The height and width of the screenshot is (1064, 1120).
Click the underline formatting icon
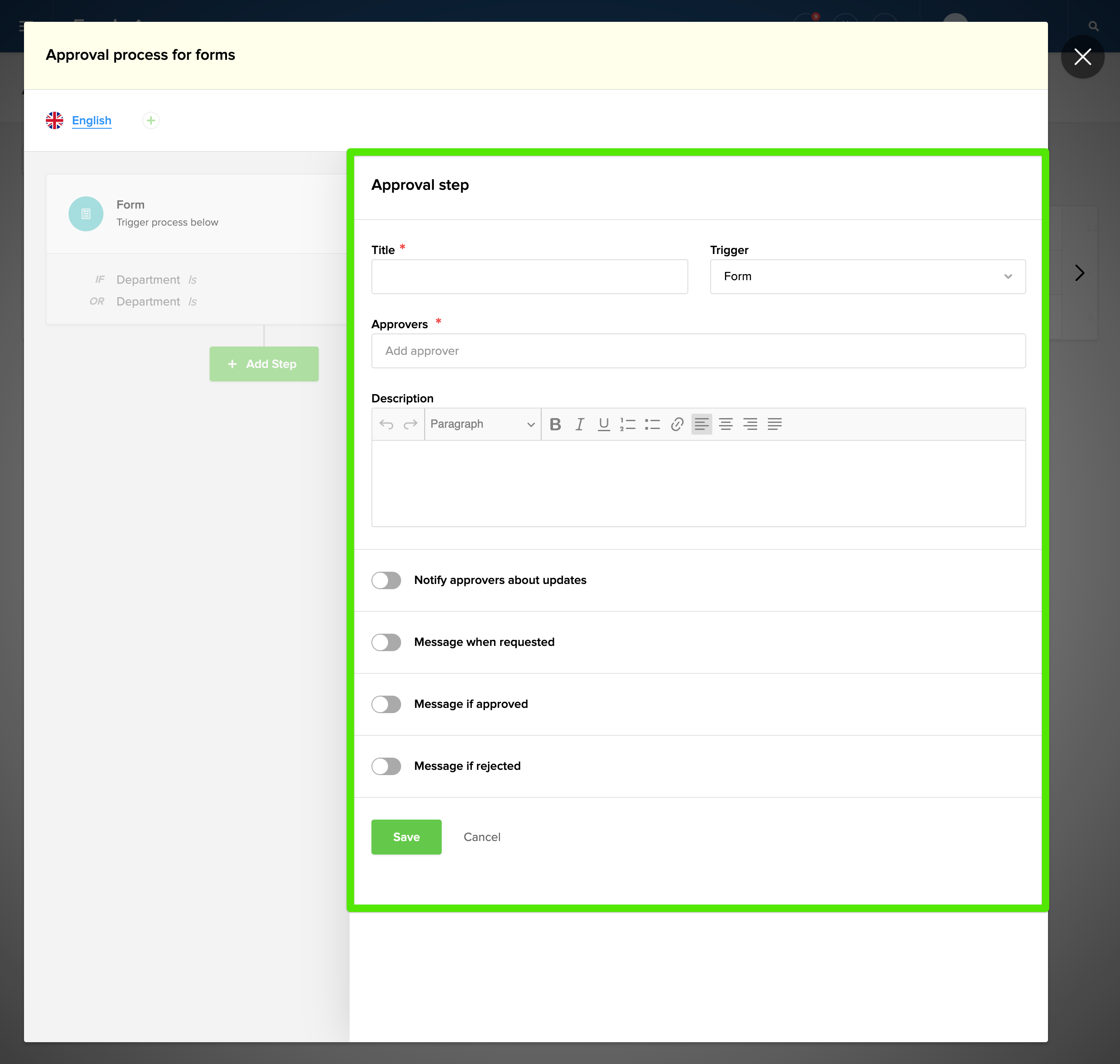(x=604, y=424)
